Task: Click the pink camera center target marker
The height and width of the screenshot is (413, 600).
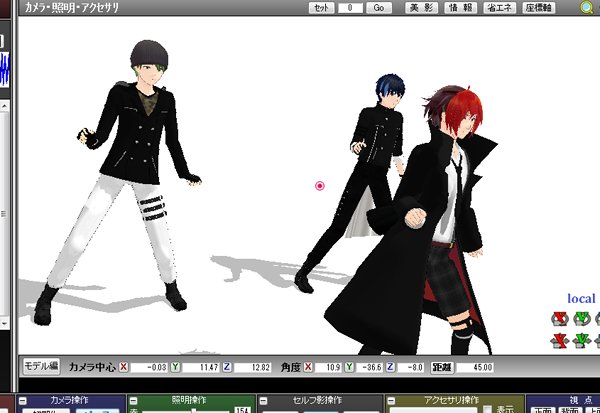Action: pos(320,186)
